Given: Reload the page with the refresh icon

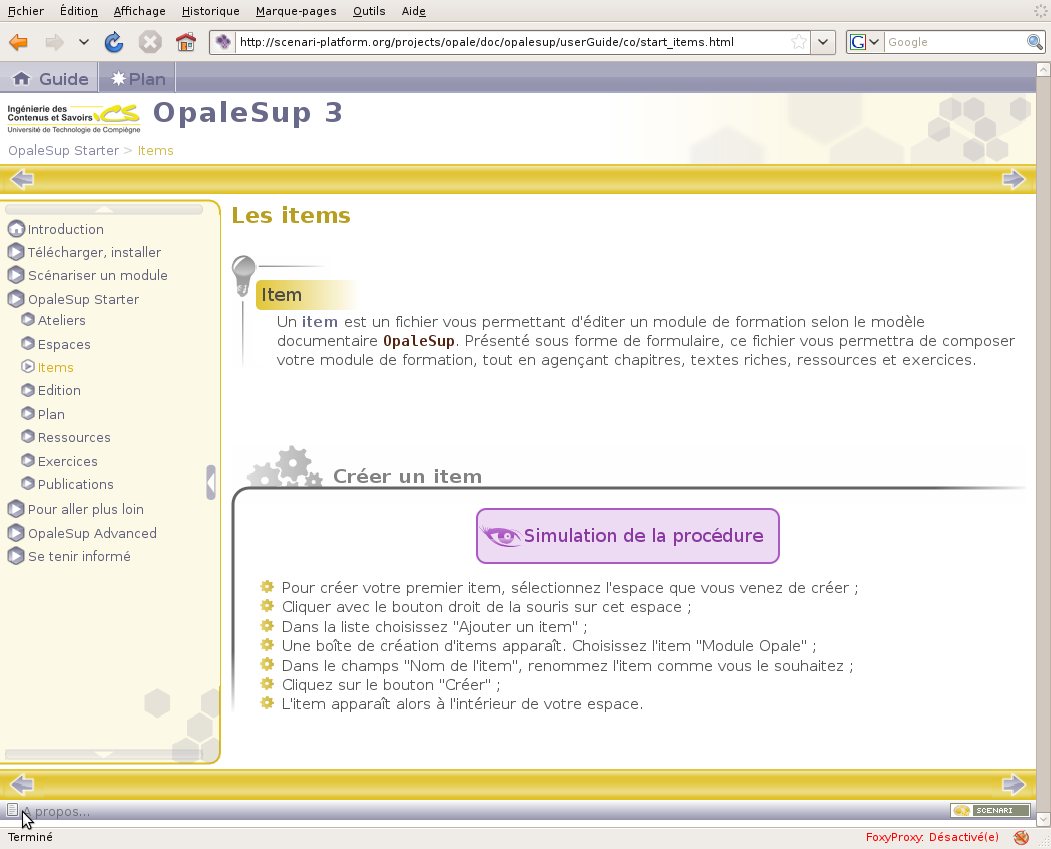Looking at the screenshot, I should point(114,42).
